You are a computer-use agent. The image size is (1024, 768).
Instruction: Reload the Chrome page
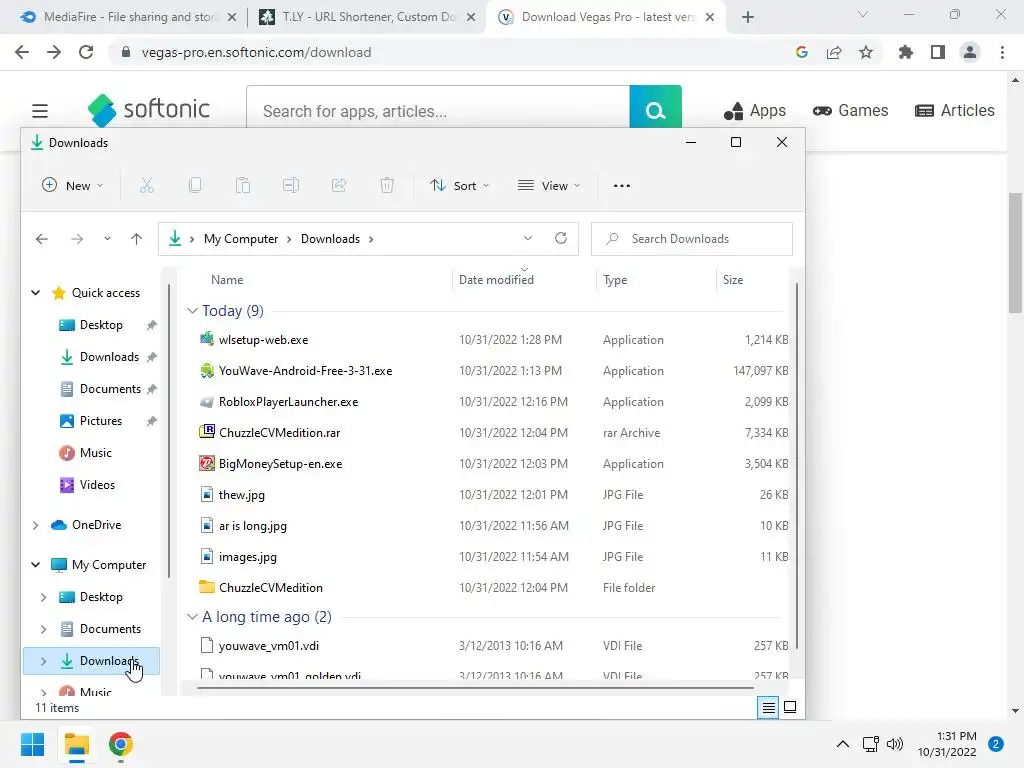click(86, 52)
